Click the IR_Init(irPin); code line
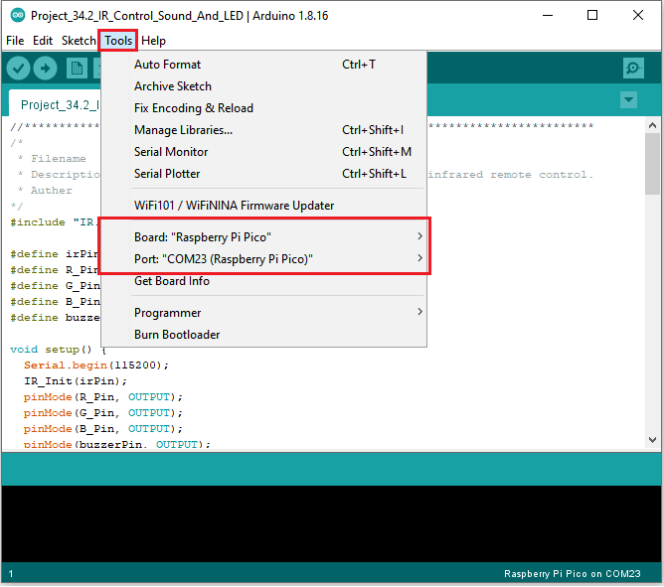The image size is (664, 587). tap(75, 381)
